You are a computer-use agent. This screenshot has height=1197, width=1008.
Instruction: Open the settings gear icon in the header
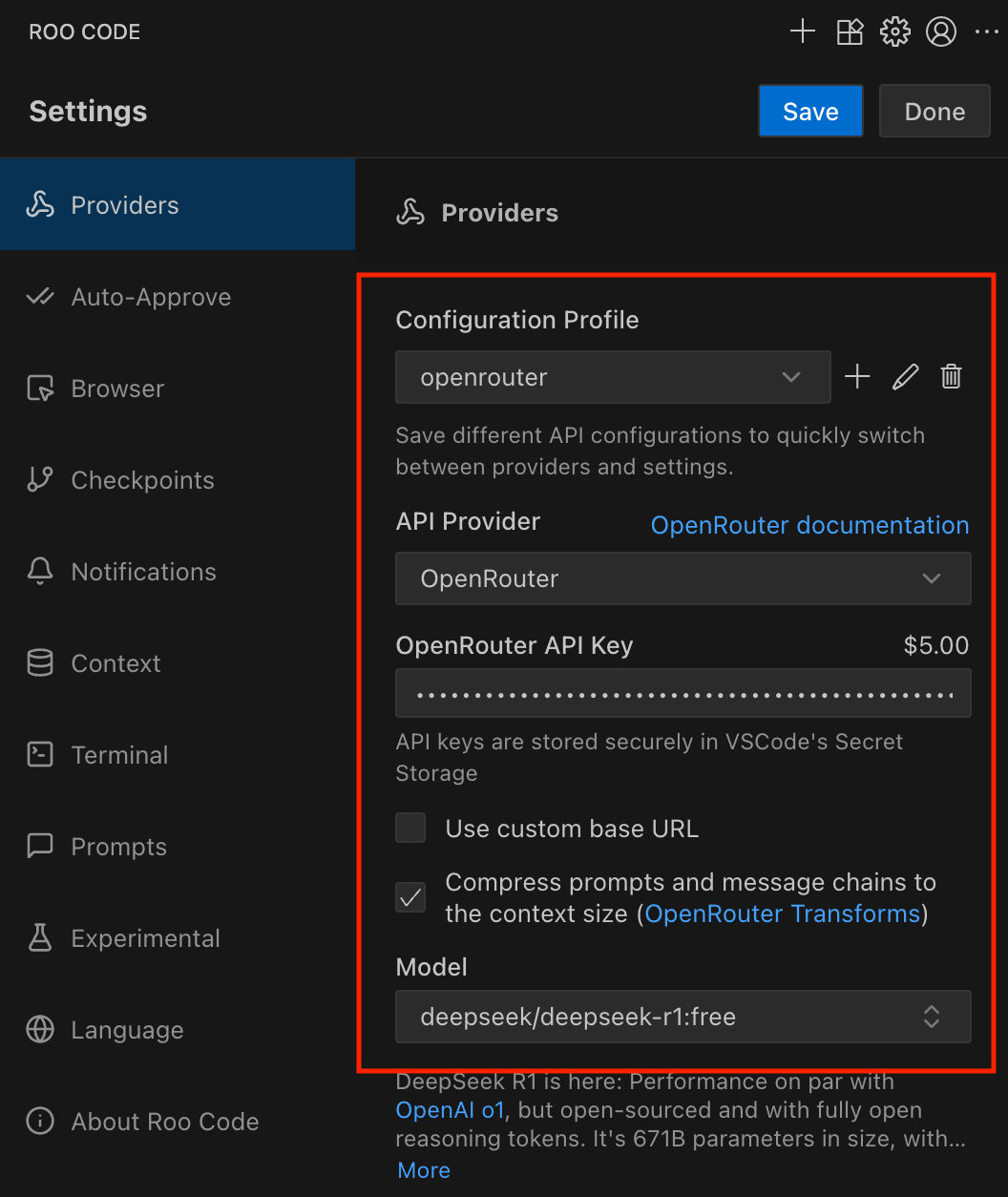[x=895, y=31]
